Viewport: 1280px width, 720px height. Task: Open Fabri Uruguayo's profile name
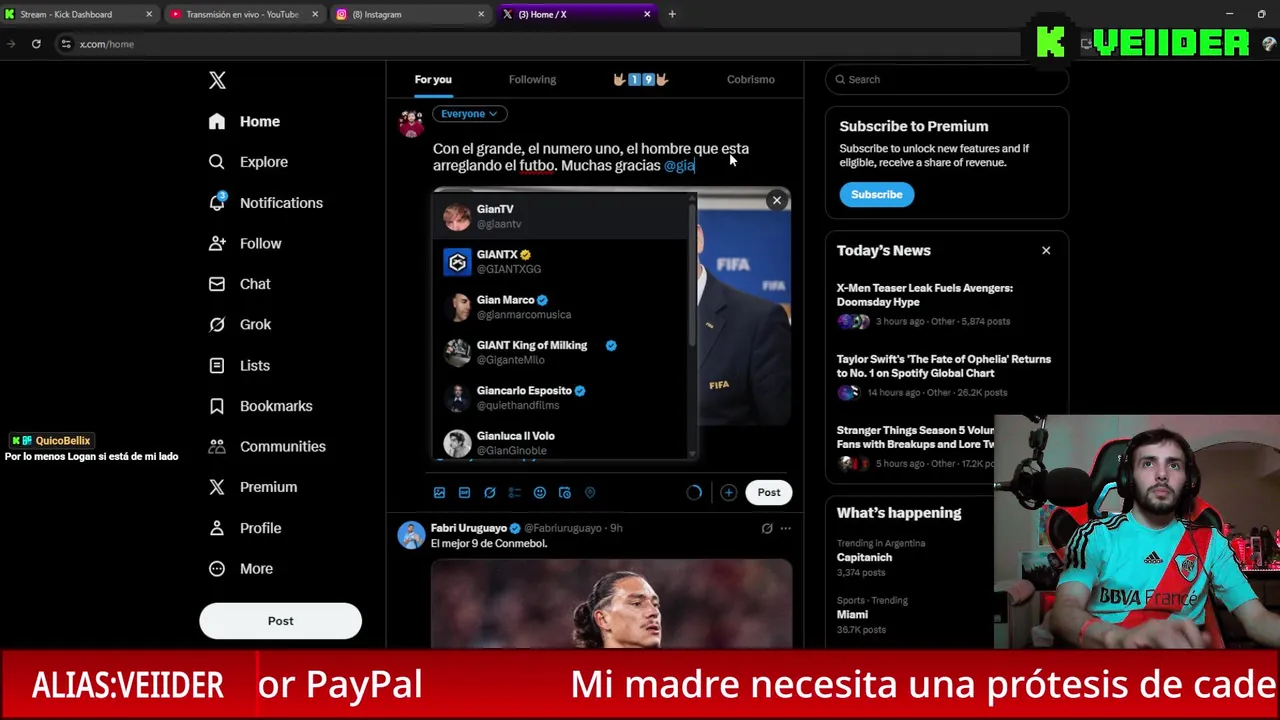click(470, 528)
